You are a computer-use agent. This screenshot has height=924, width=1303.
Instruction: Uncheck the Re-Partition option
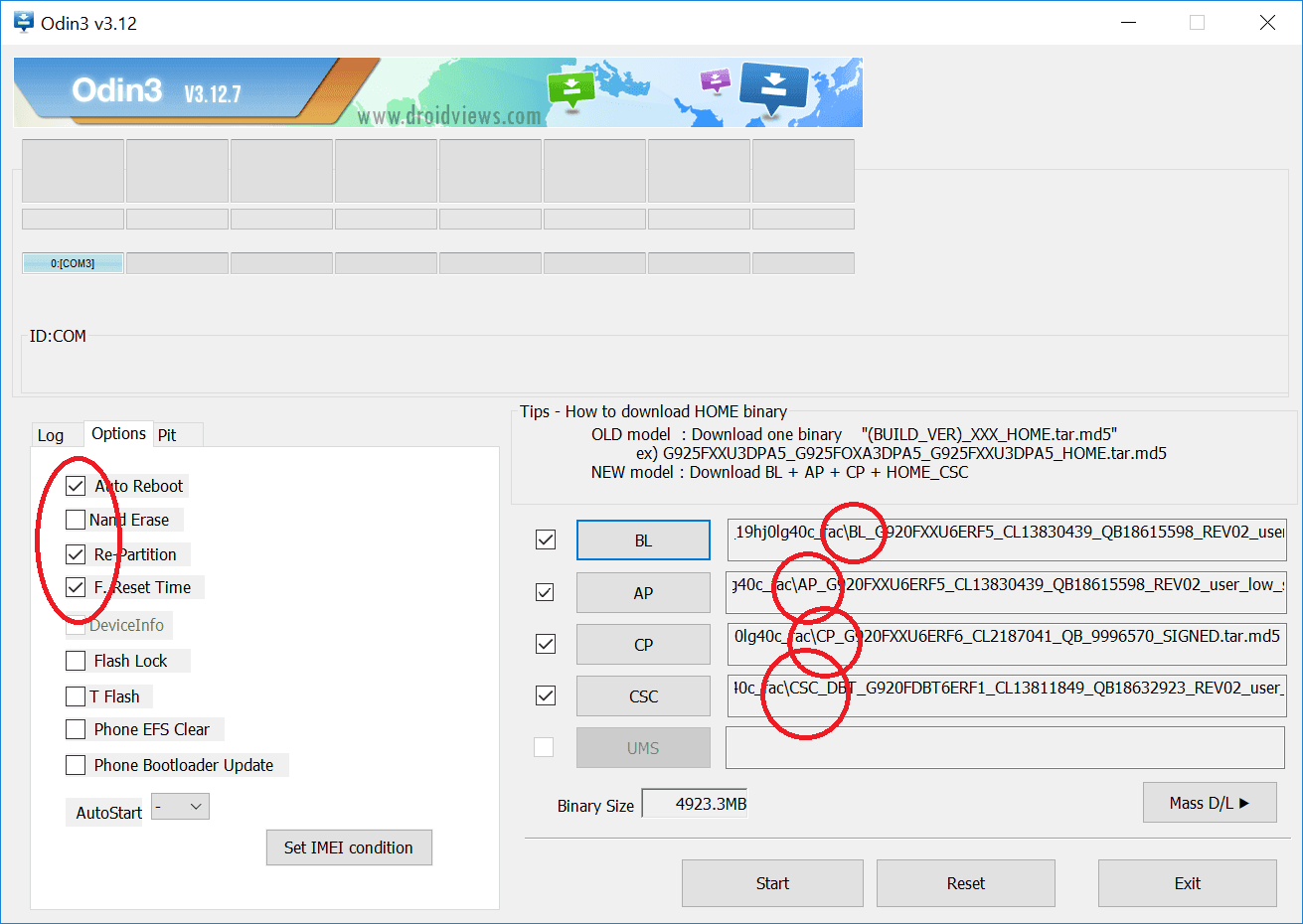[x=76, y=554]
